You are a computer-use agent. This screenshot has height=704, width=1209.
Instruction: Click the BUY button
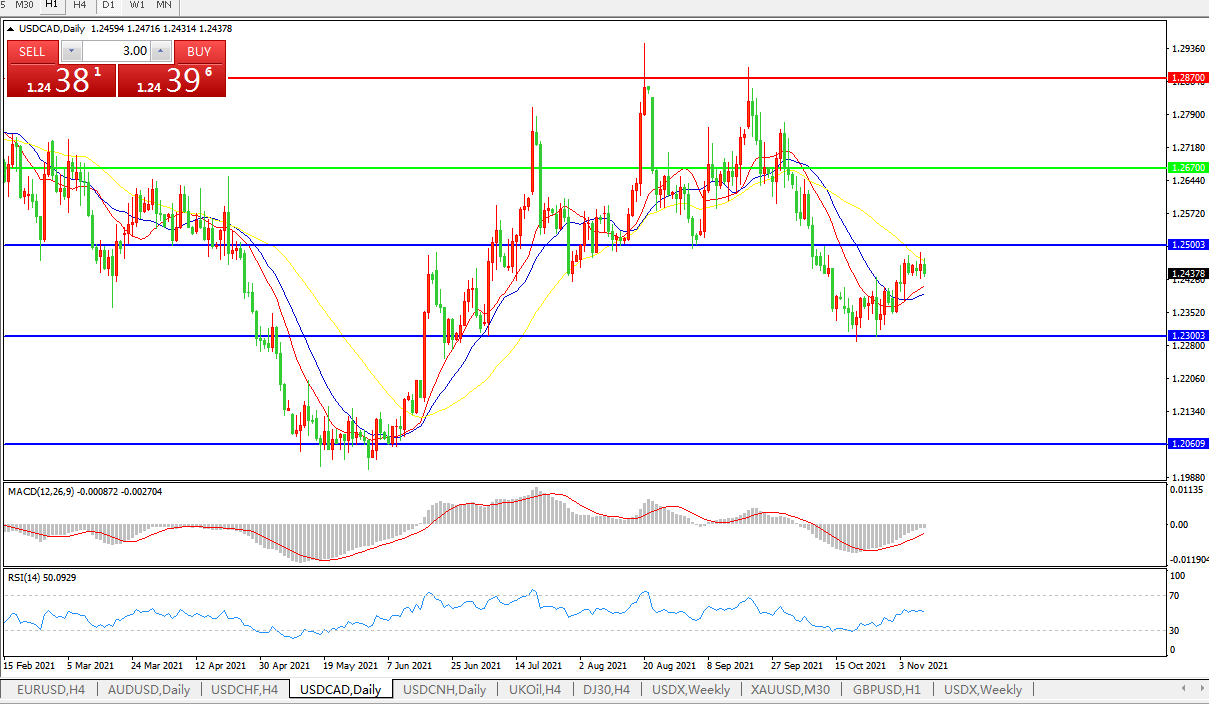click(x=199, y=51)
